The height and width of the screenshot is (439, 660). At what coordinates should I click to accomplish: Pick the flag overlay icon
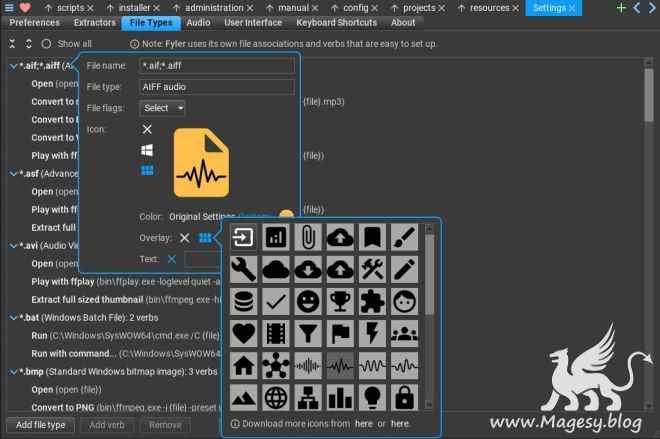click(340, 333)
